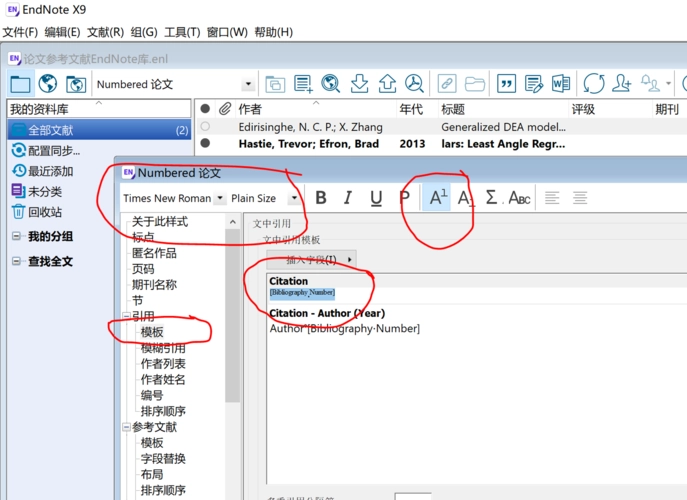The image size is (687, 500).
Task: Click the return to Word icon
Action: (561, 84)
